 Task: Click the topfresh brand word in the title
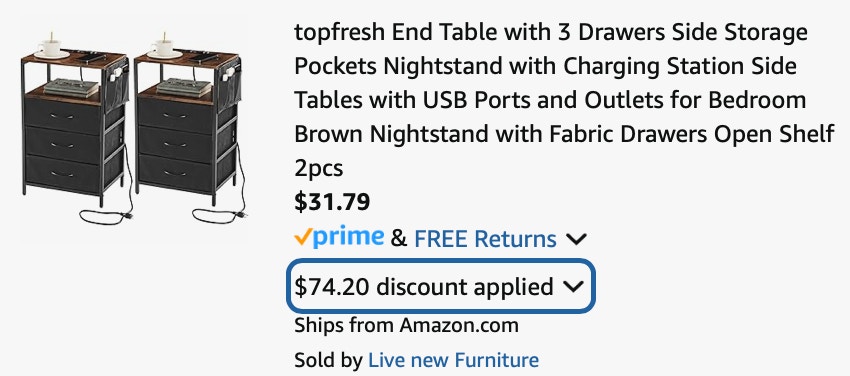click(339, 33)
